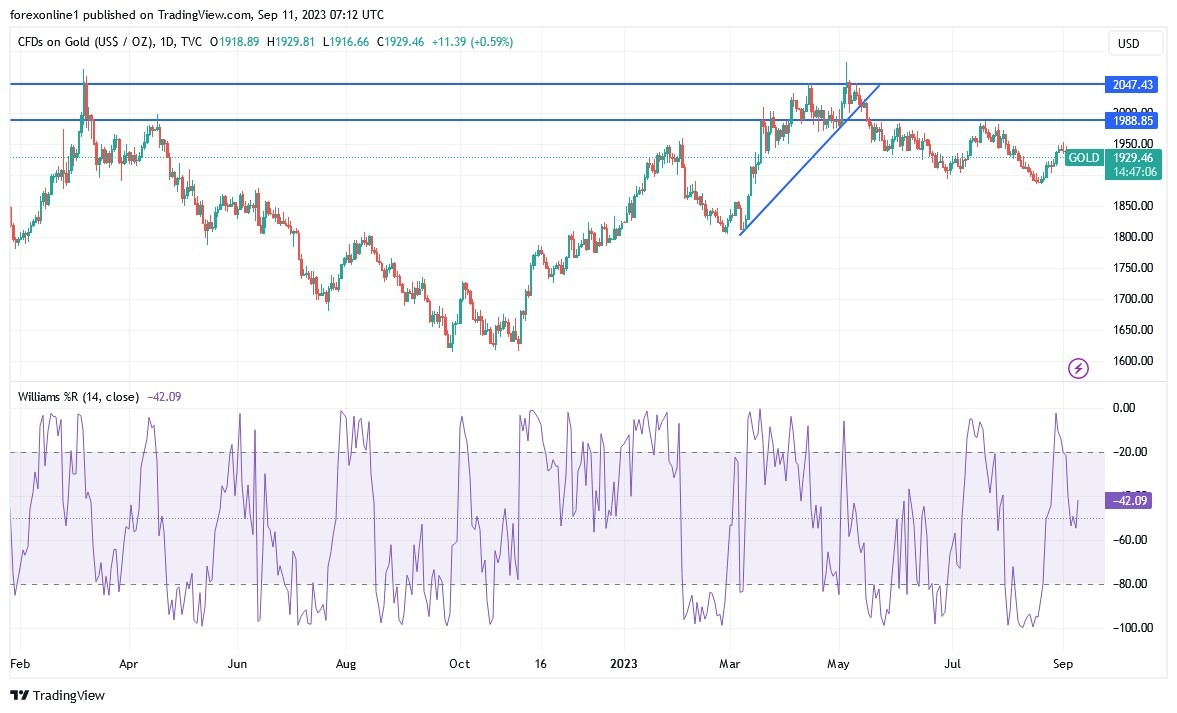Image resolution: width=1177 pixels, height=713 pixels.
Task: Select the TVC exchange label in legend
Action: point(189,42)
